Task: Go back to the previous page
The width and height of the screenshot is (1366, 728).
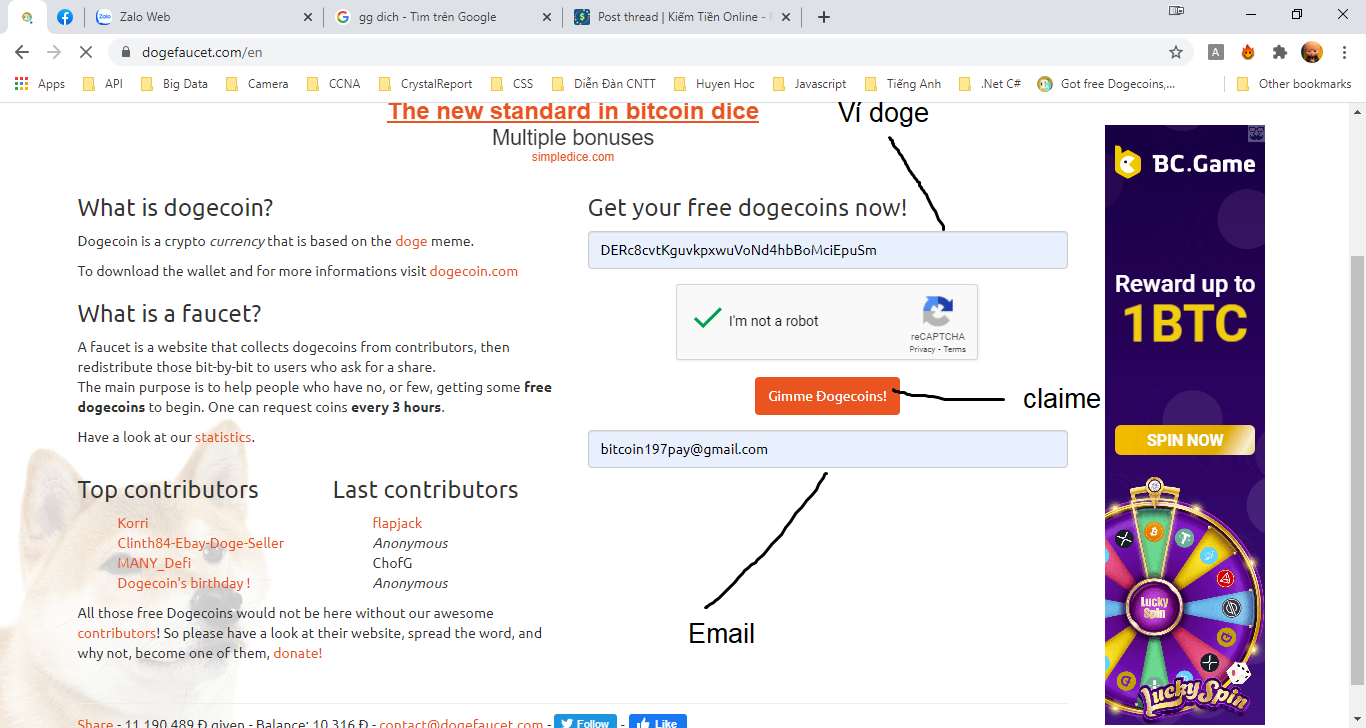Action: click(x=22, y=52)
